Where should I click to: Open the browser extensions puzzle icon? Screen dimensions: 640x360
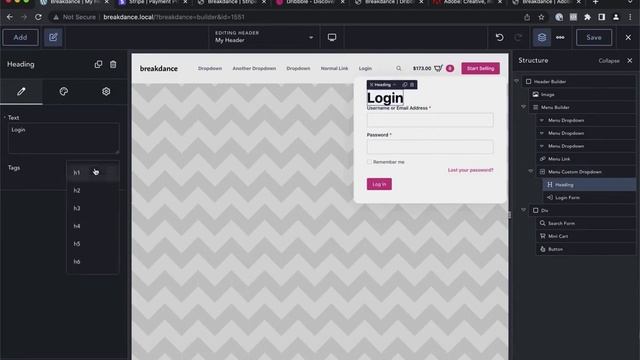[587, 17]
